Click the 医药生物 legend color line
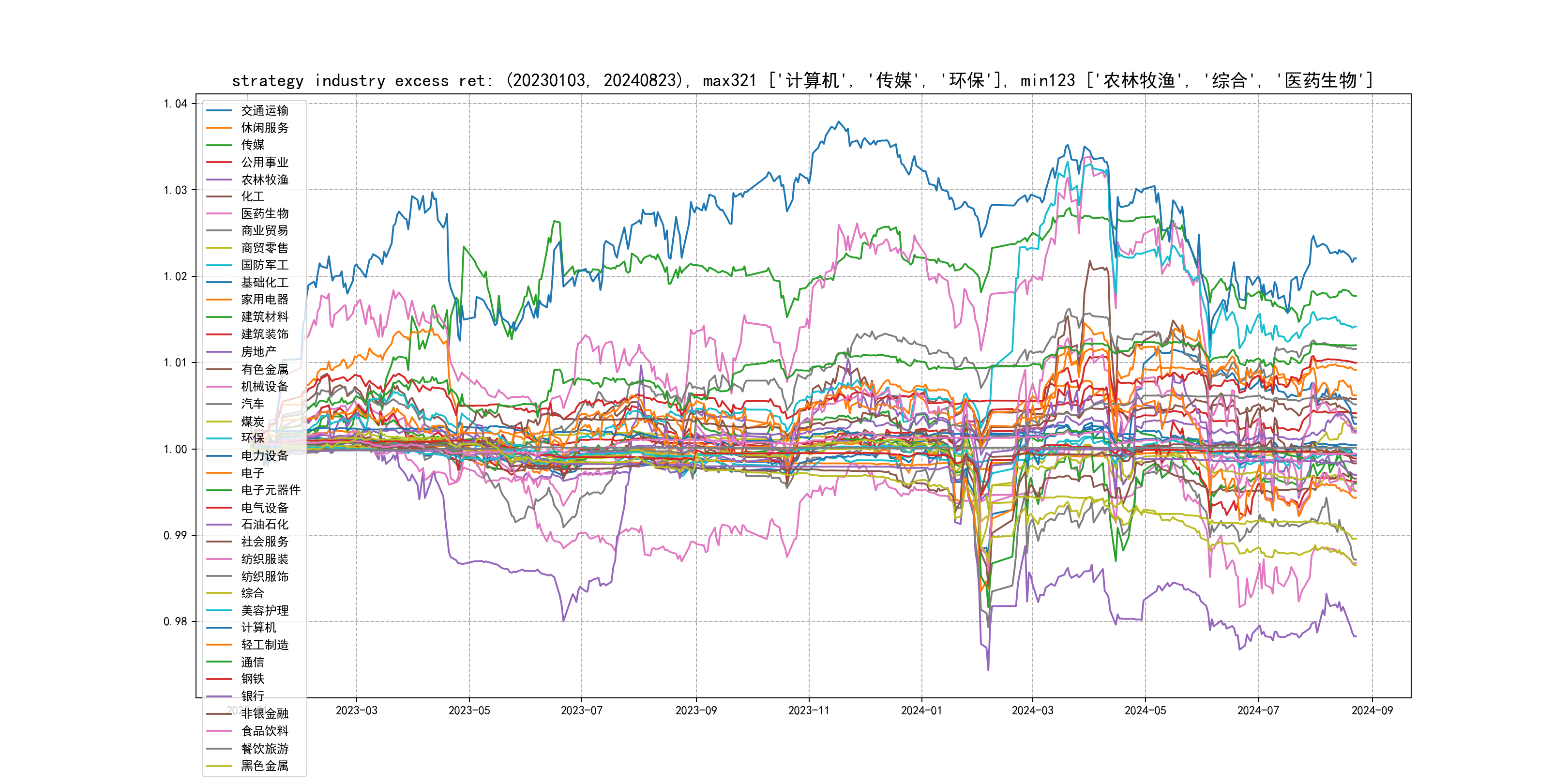The image size is (1568, 784). pos(219,213)
